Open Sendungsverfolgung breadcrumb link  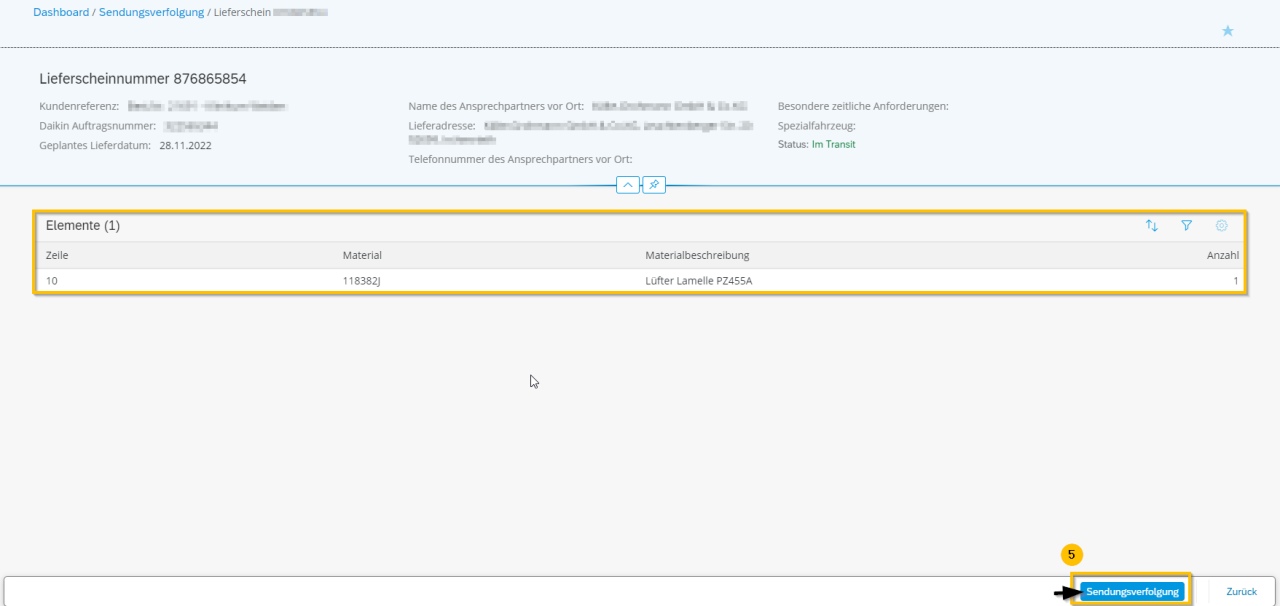pyautogui.click(x=150, y=12)
